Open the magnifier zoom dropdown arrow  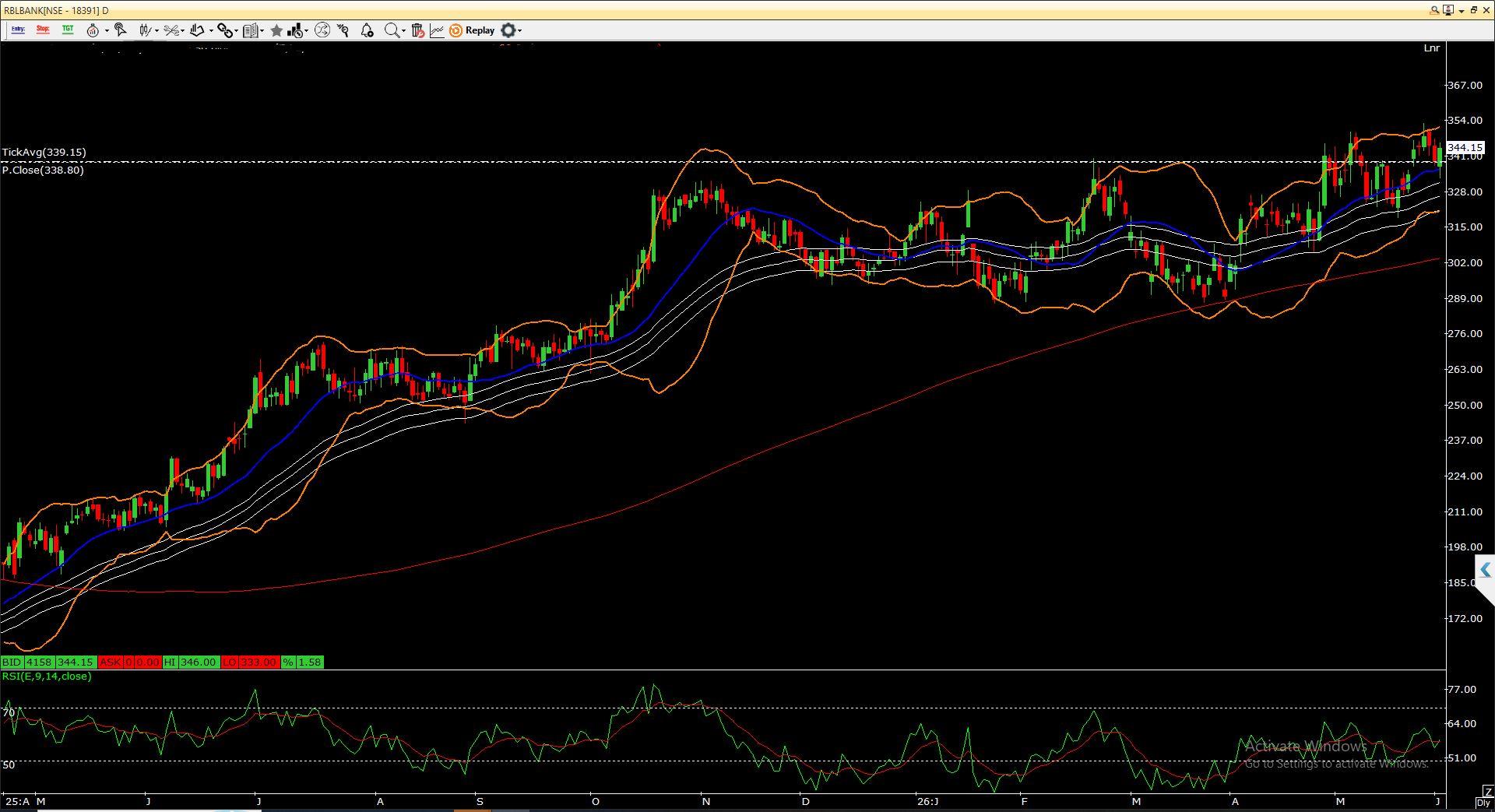pos(403,31)
